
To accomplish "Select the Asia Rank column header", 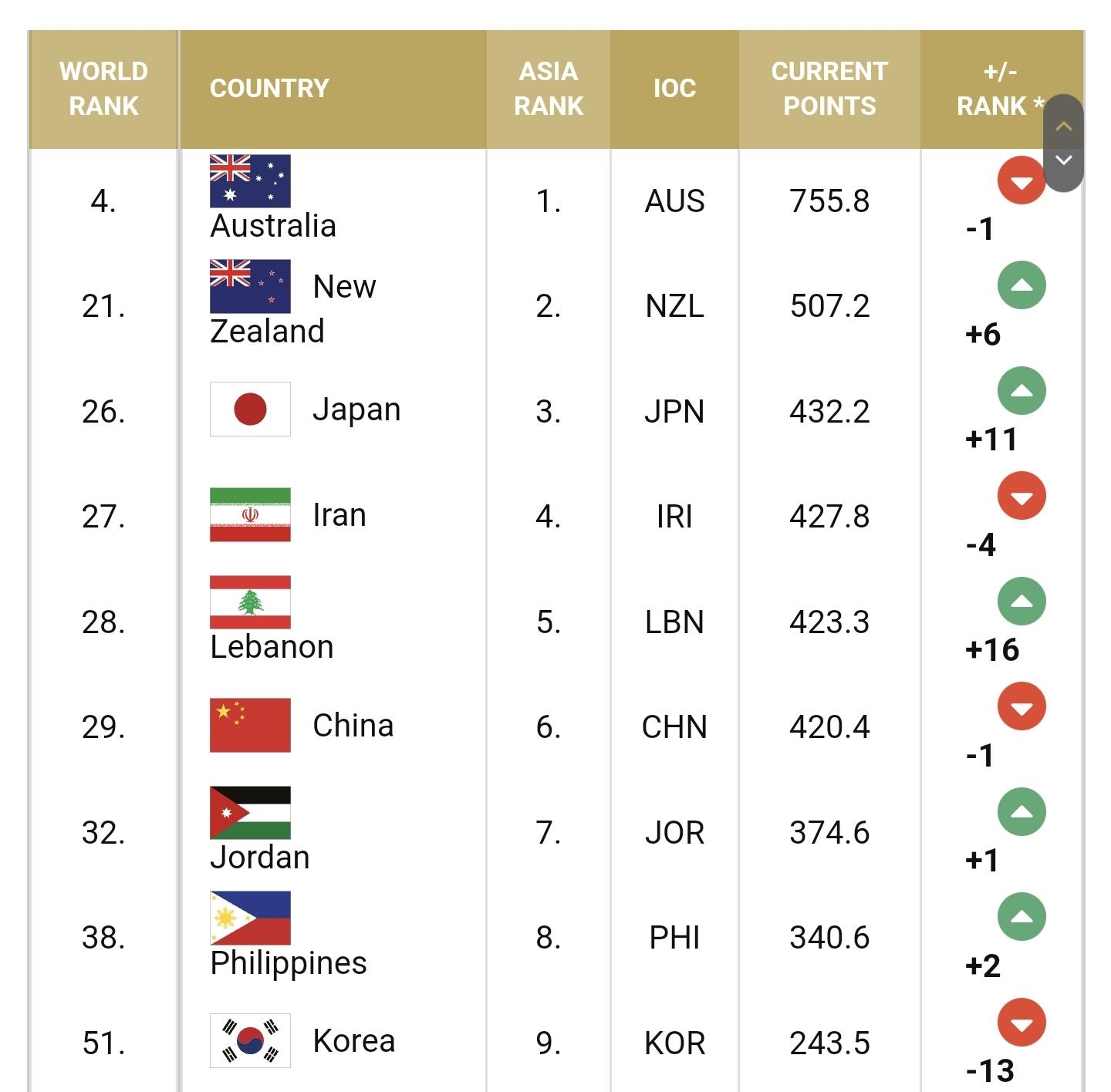I will pyautogui.click(x=549, y=89).
